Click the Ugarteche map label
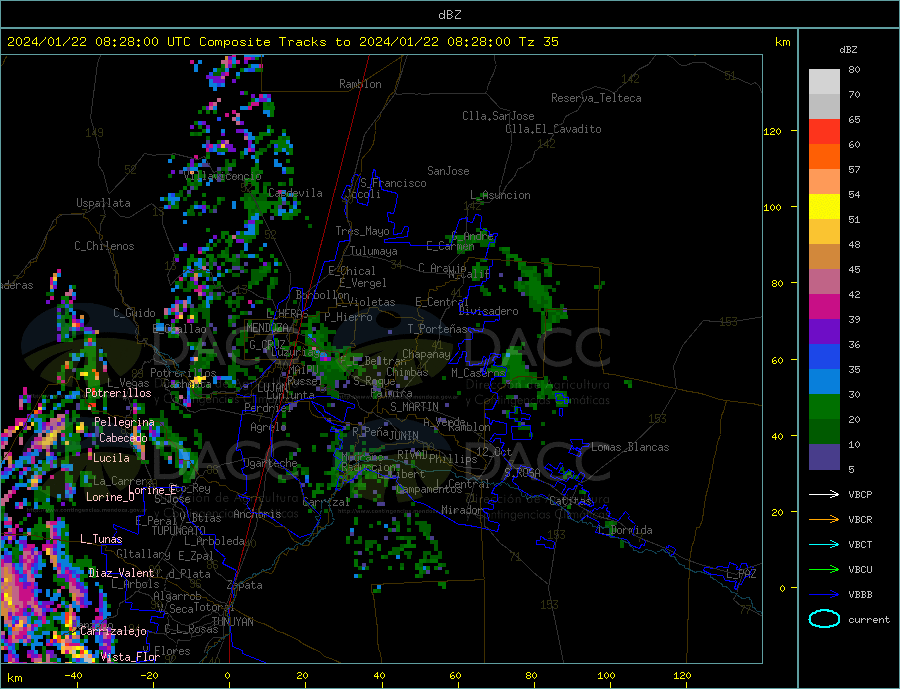900x689 pixels. pos(270,463)
